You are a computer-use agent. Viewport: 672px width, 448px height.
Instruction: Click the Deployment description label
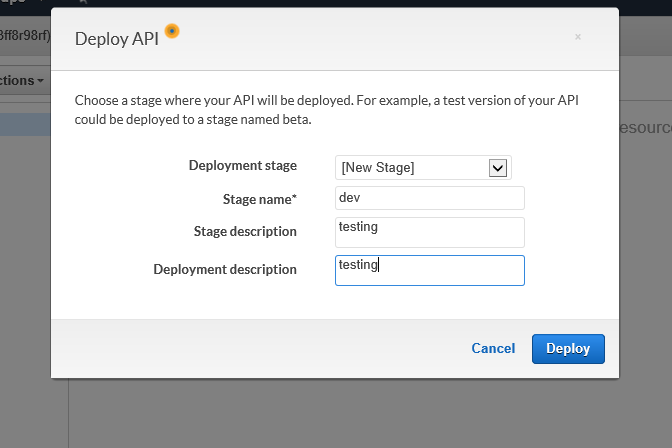(225, 269)
